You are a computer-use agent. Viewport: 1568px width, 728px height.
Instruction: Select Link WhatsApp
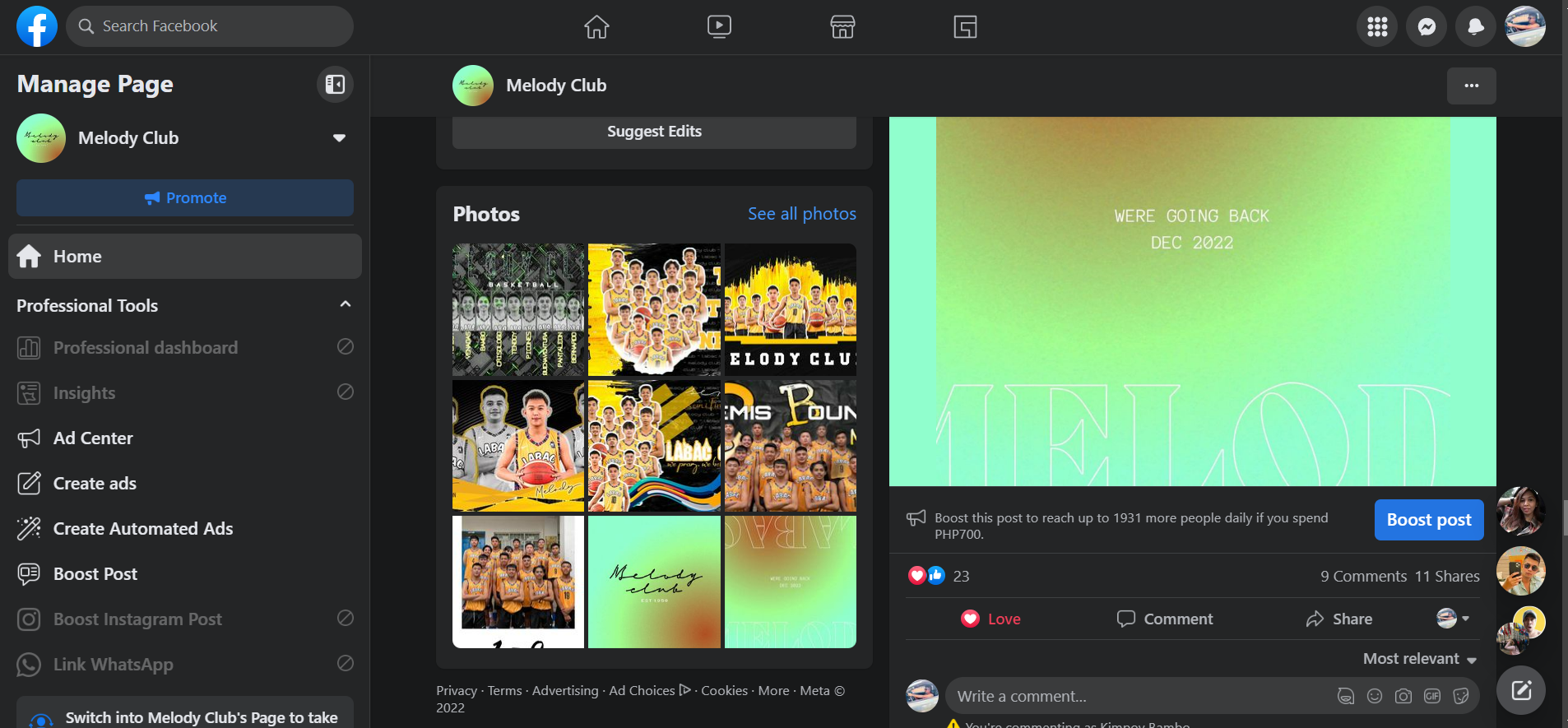(x=185, y=665)
